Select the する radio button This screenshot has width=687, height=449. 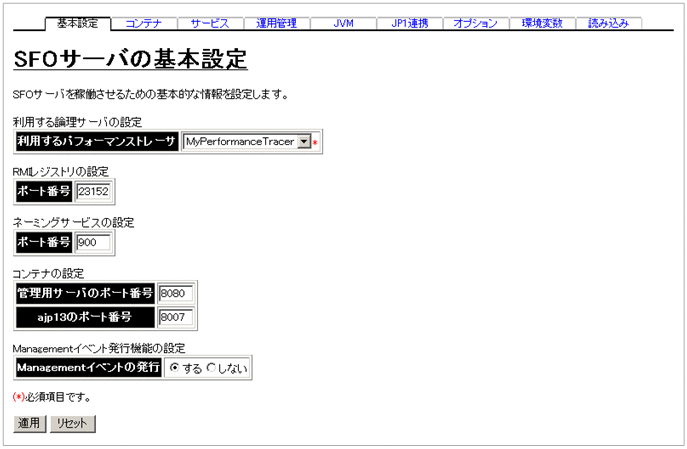(174, 368)
